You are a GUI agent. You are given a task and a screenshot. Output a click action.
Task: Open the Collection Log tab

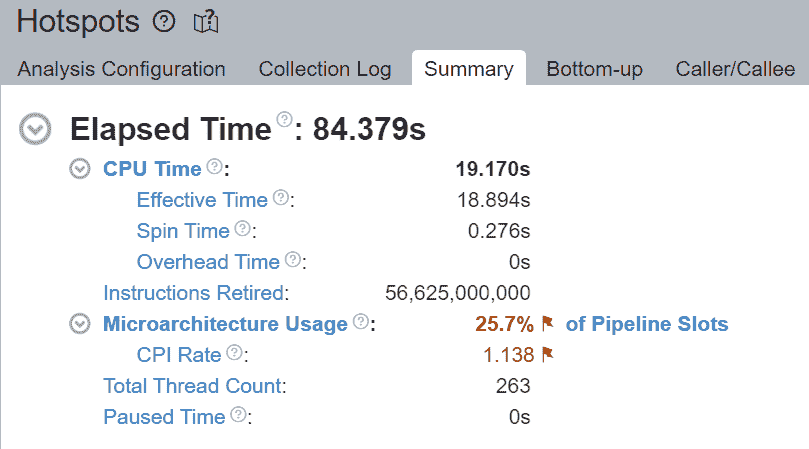325,69
